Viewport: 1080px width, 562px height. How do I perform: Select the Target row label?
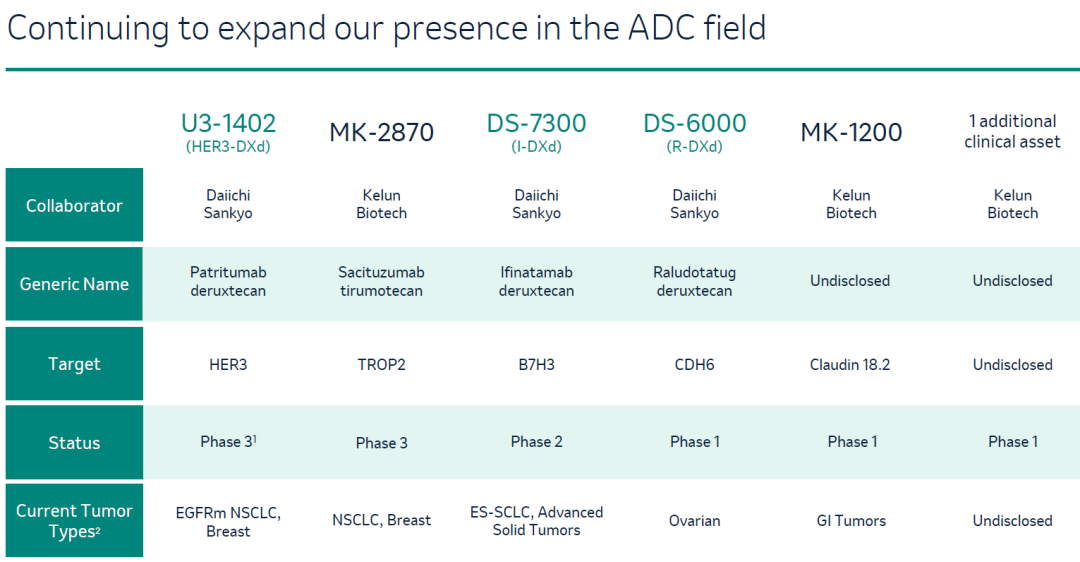click(x=74, y=364)
